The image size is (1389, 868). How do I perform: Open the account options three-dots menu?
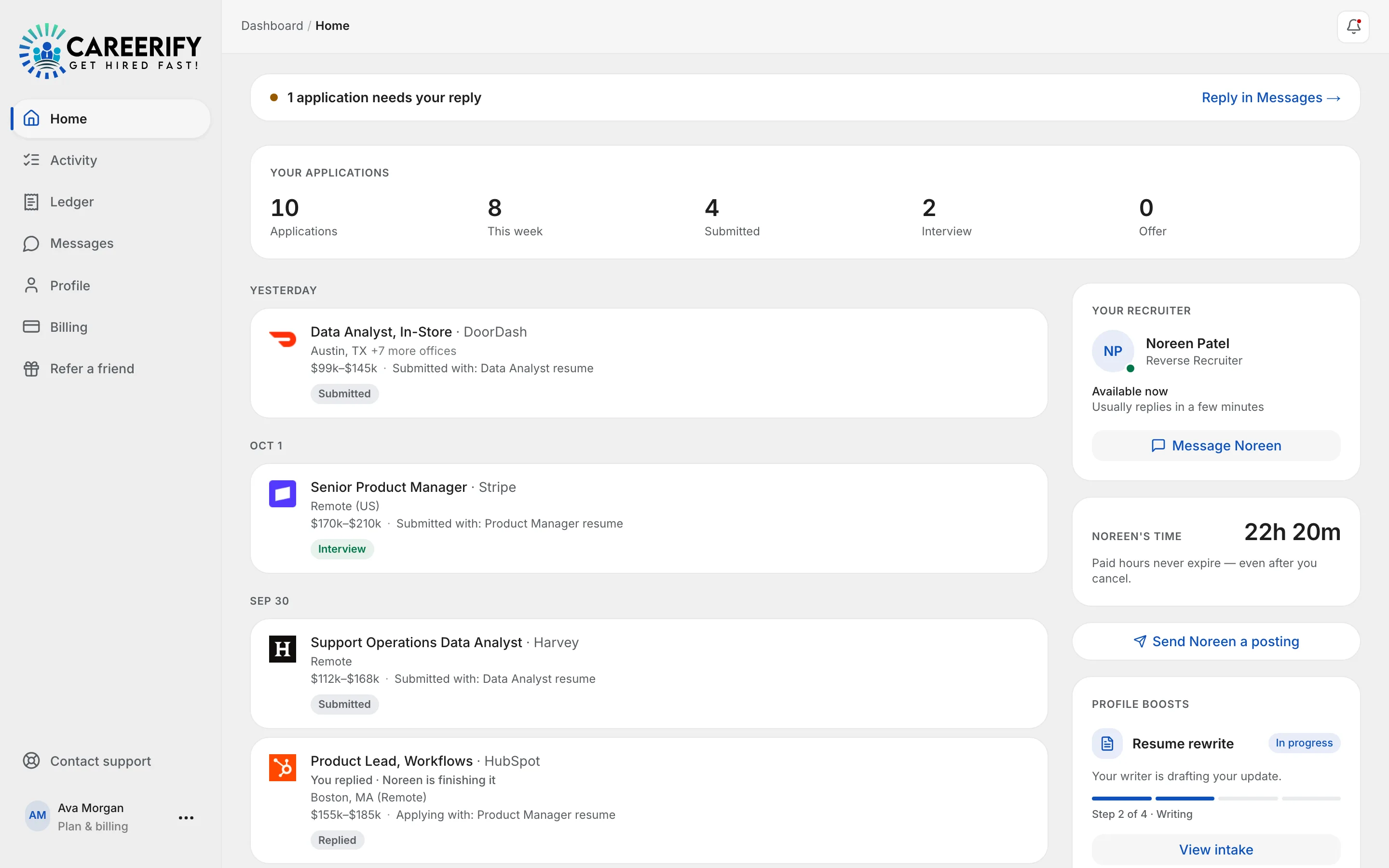[x=186, y=817]
